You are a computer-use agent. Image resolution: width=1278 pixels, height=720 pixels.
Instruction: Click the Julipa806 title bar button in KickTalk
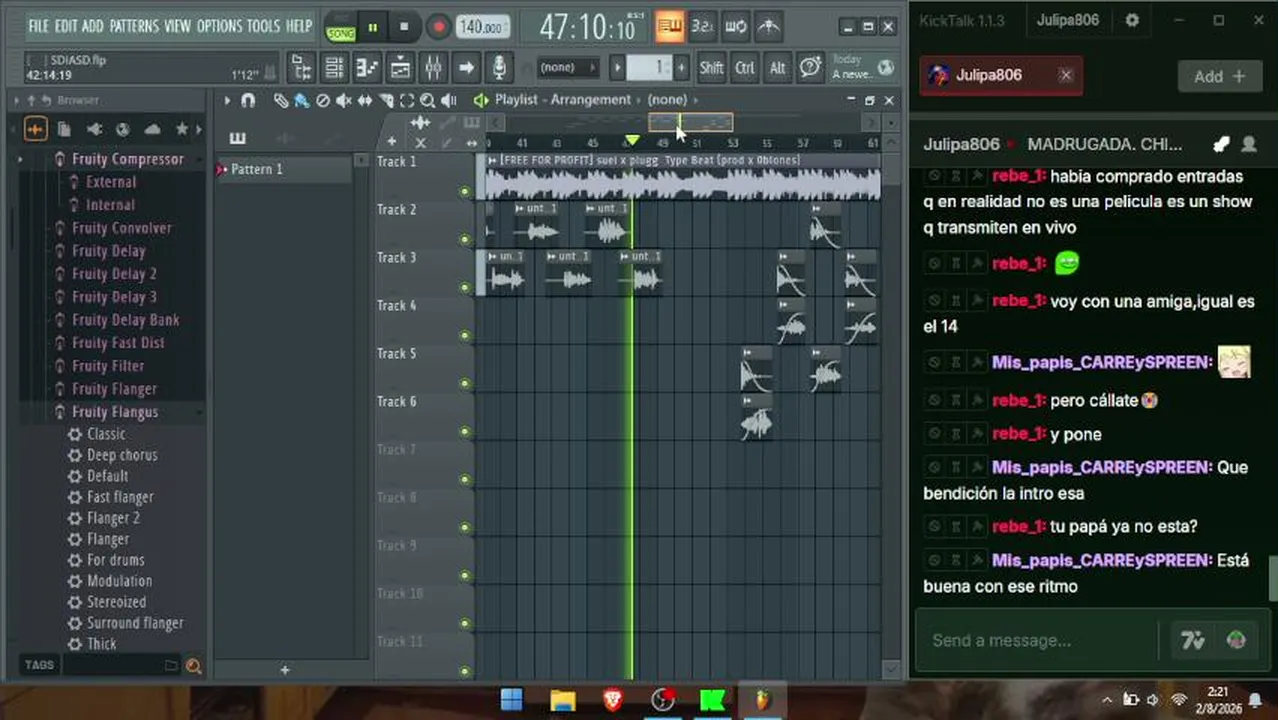coord(1067,20)
